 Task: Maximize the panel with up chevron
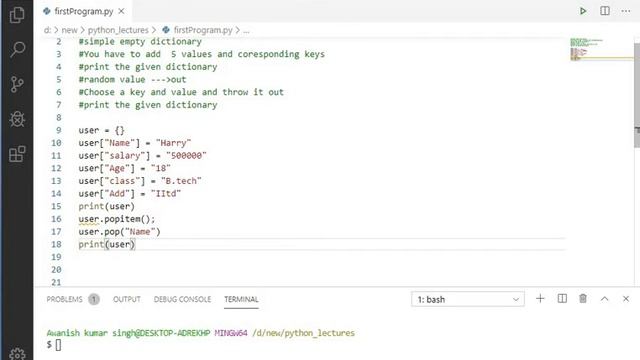[604, 299]
